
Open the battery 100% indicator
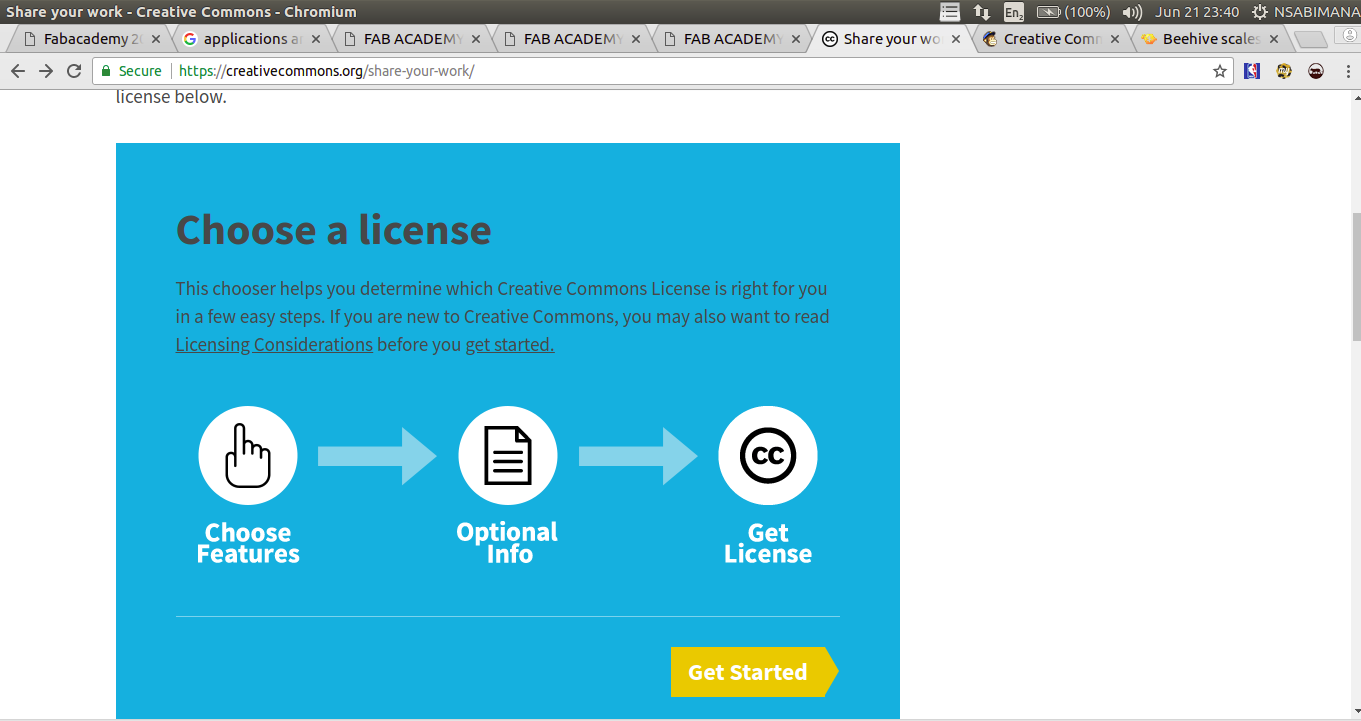tap(1073, 12)
